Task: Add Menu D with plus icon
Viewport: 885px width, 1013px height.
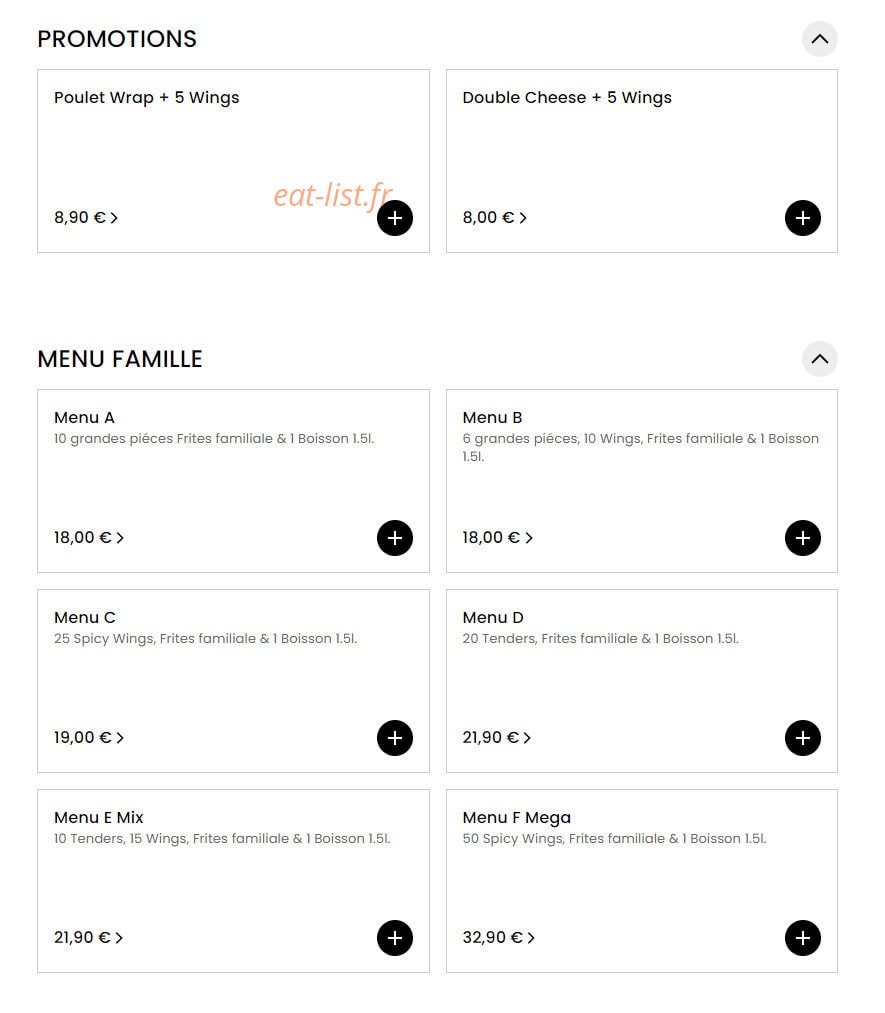Action: pos(802,738)
